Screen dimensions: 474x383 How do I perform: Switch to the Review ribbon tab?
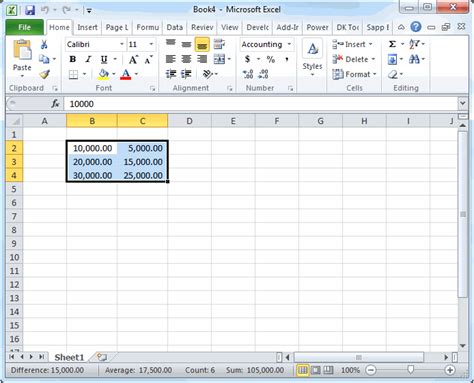point(202,27)
